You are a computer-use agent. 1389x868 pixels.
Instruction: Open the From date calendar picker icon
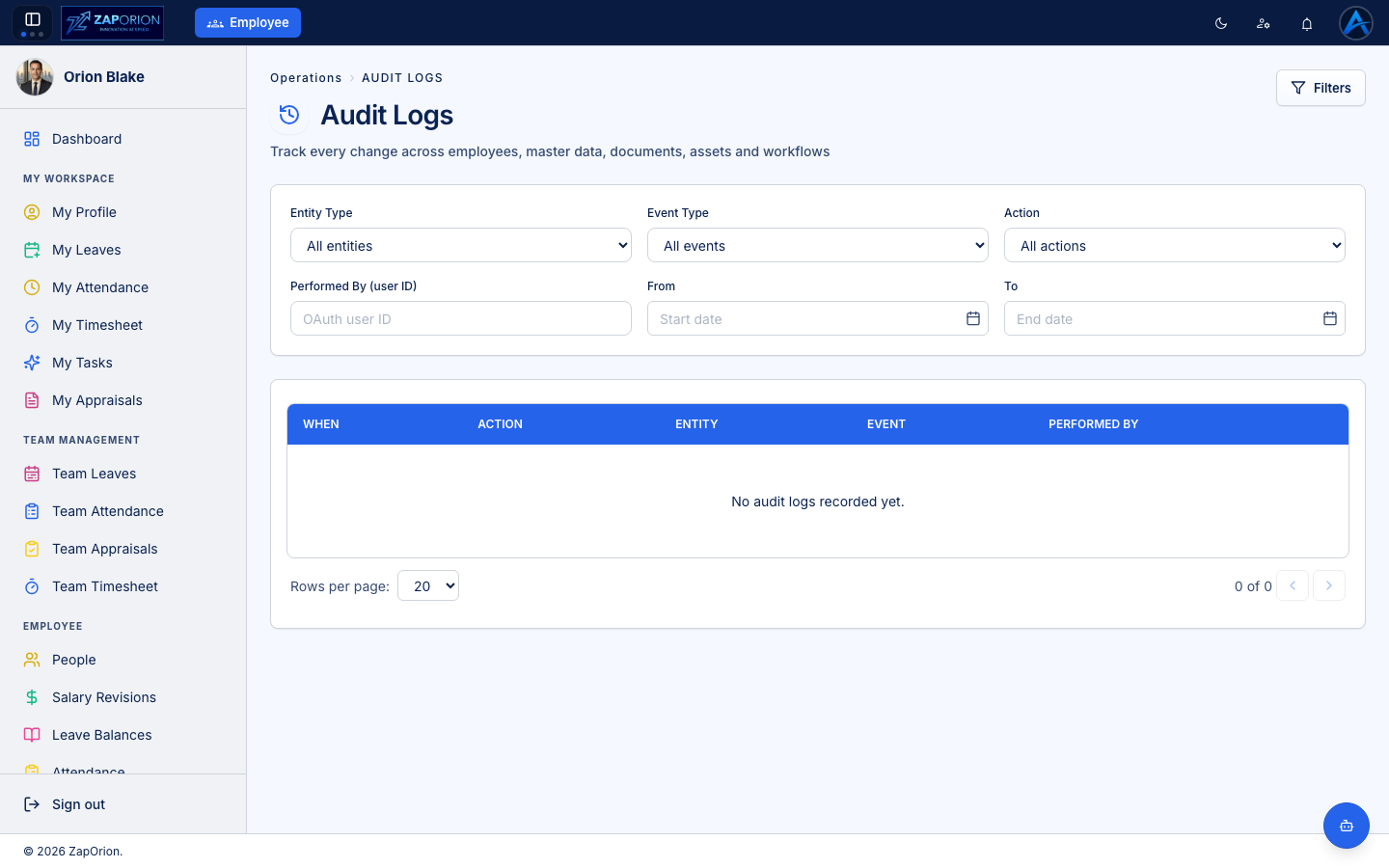(x=973, y=318)
